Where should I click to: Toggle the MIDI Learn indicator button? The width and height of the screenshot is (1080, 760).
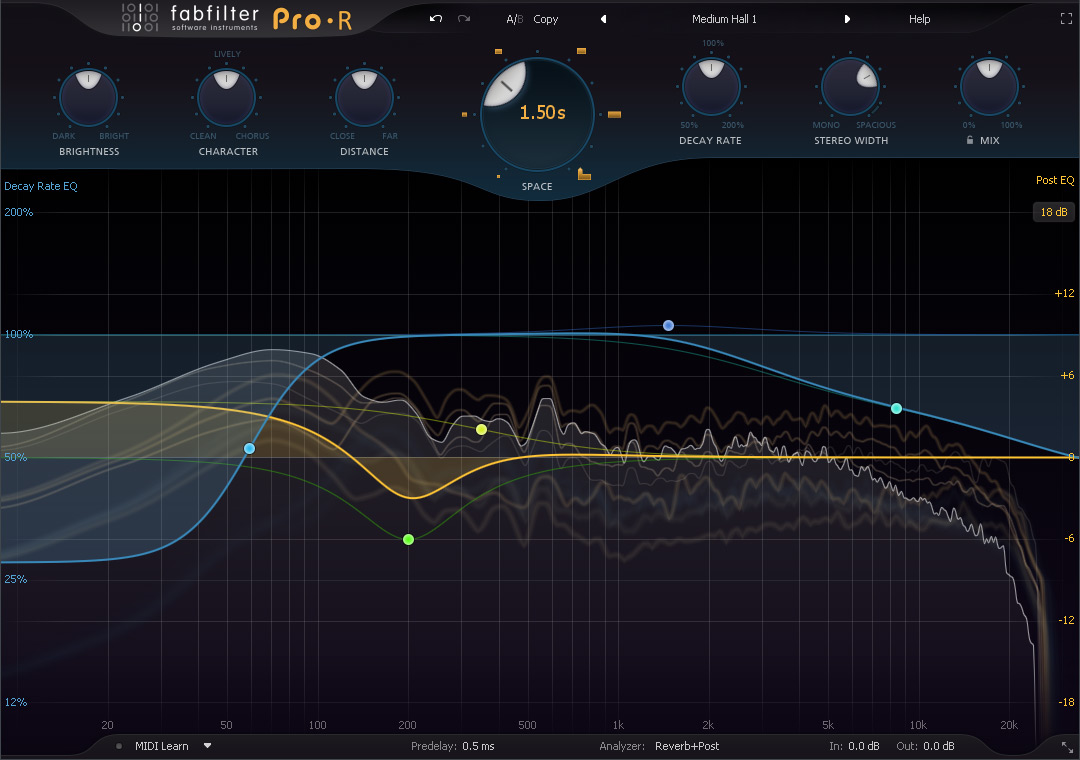(x=119, y=746)
